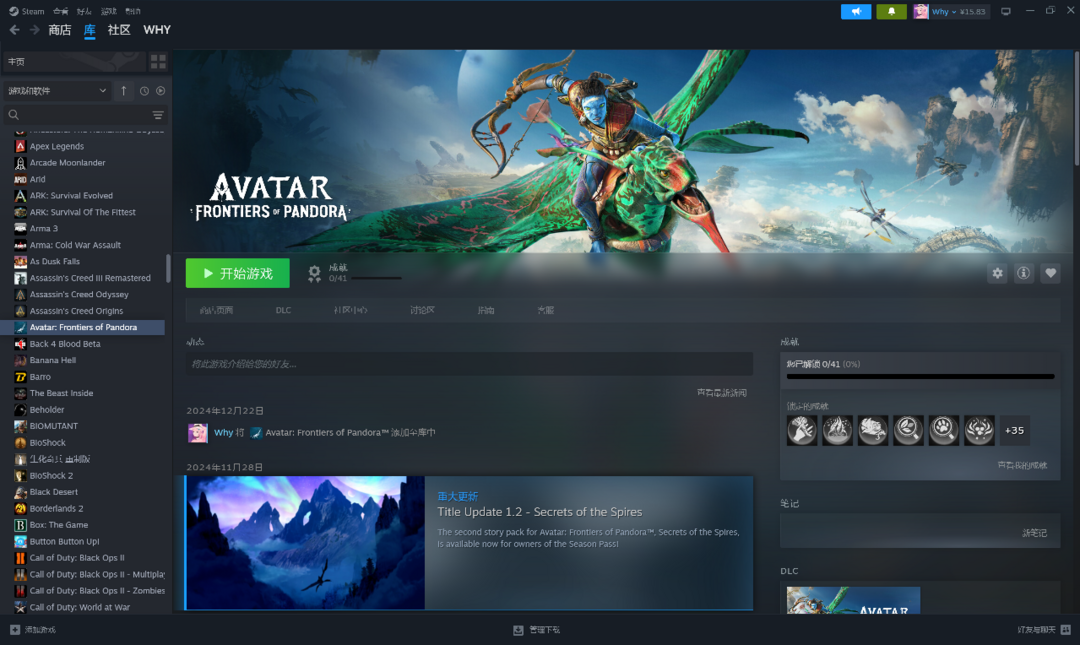This screenshot has height=645, width=1080.
Task: Open the Store tab 商店
Action: coord(60,30)
